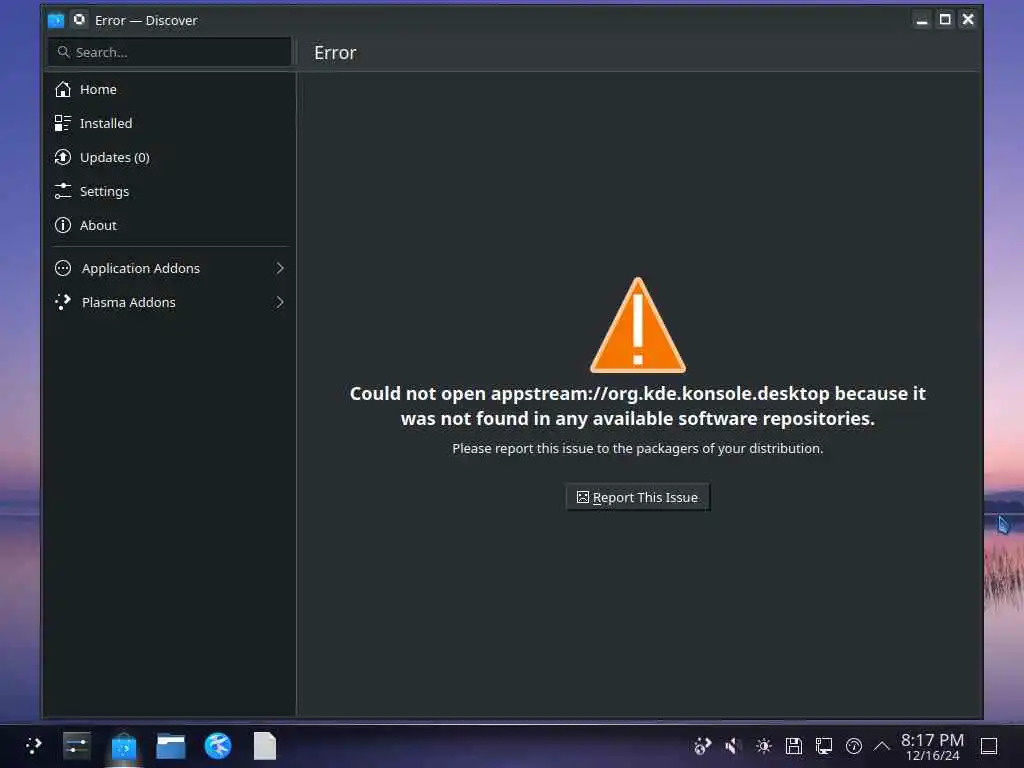Focus the Search field

tap(169, 52)
